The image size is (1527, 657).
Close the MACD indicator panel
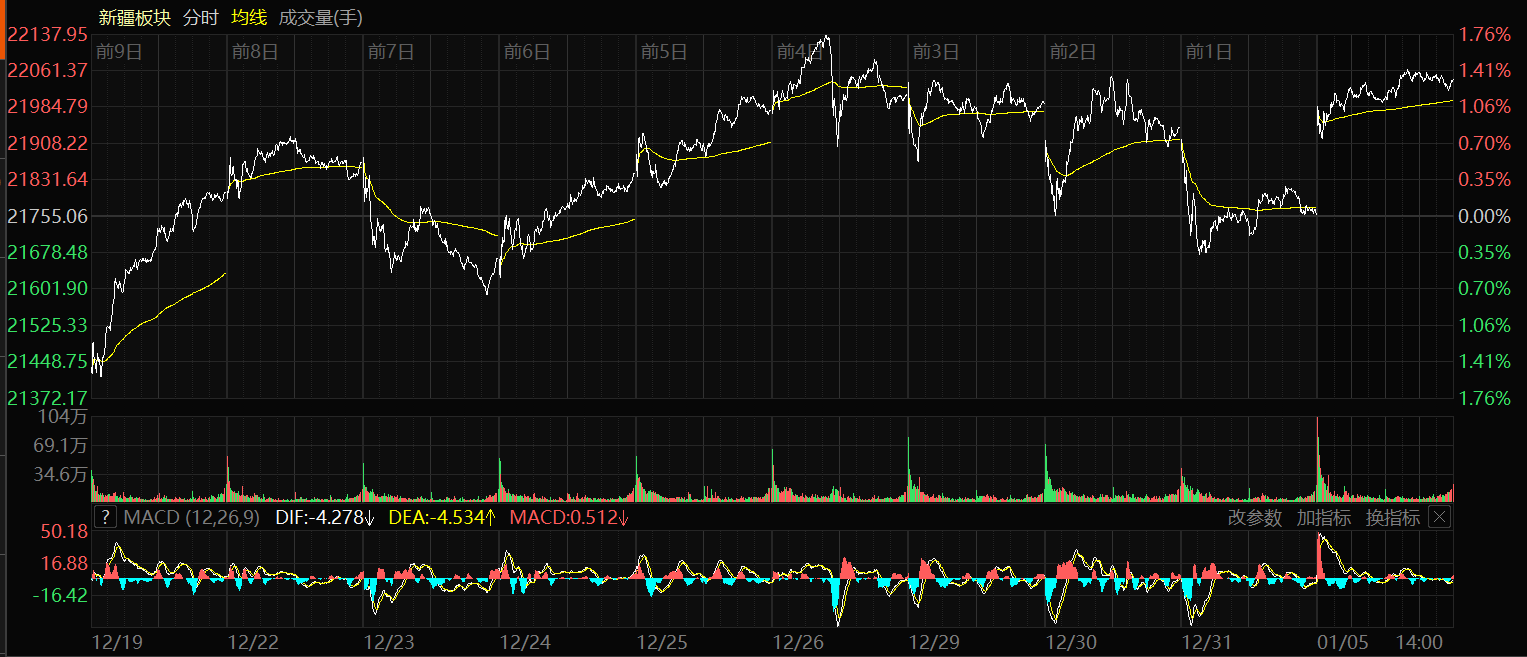(1438, 517)
